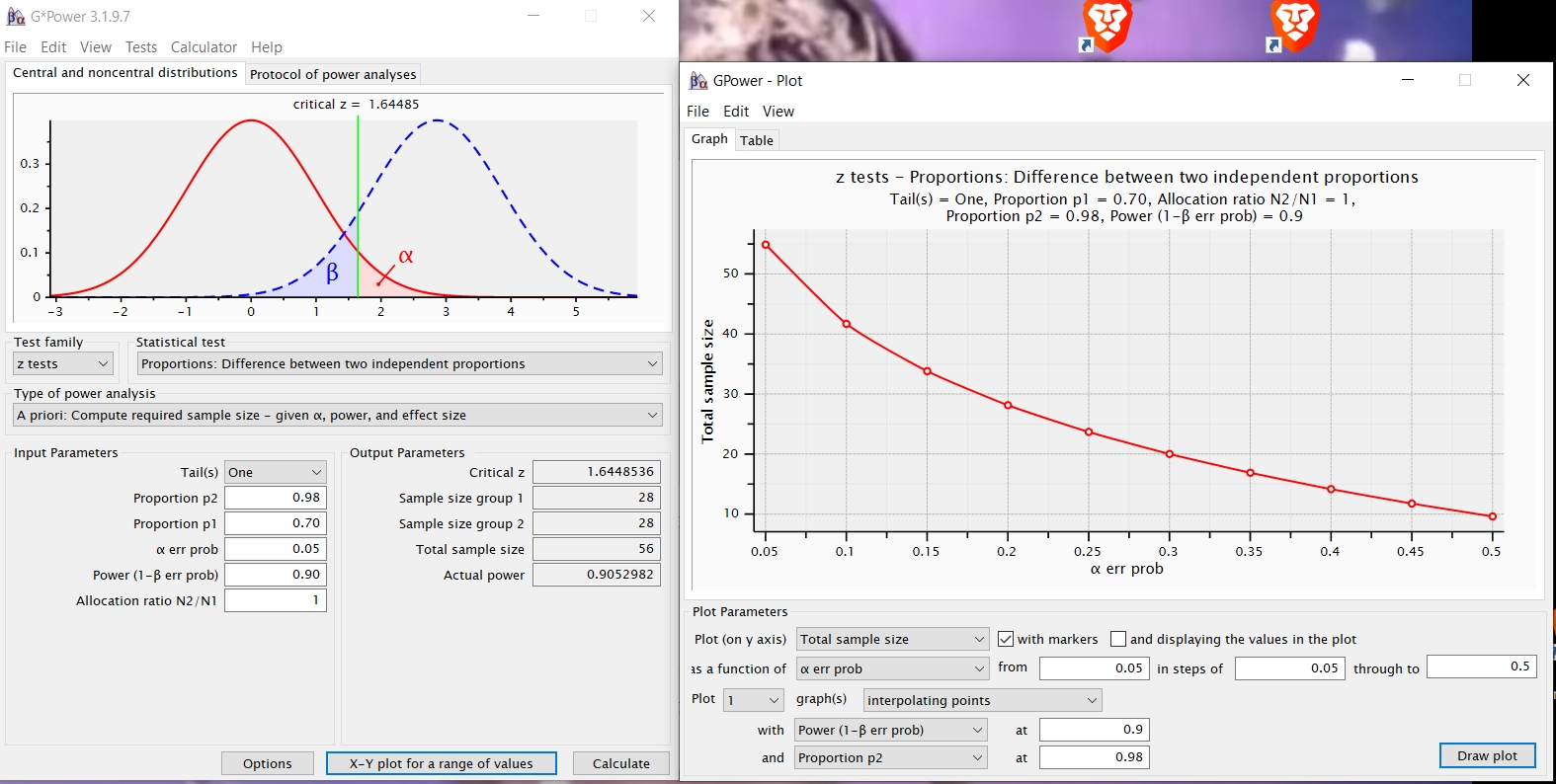Open the Tail(s) dropdown
The width and height of the screenshot is (1556, 784).
pyautogui.click(x=275, y=473)
